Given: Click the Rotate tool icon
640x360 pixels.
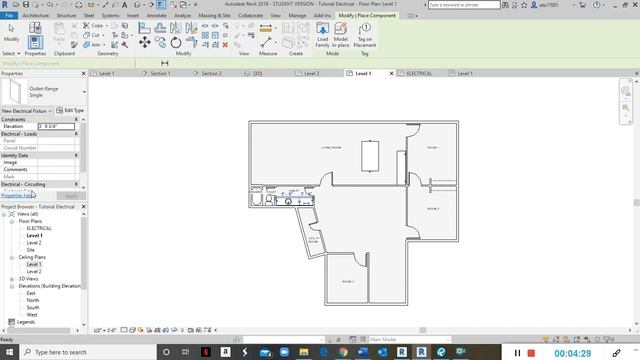Looking at the screenshot, I should tap(176, 42).
